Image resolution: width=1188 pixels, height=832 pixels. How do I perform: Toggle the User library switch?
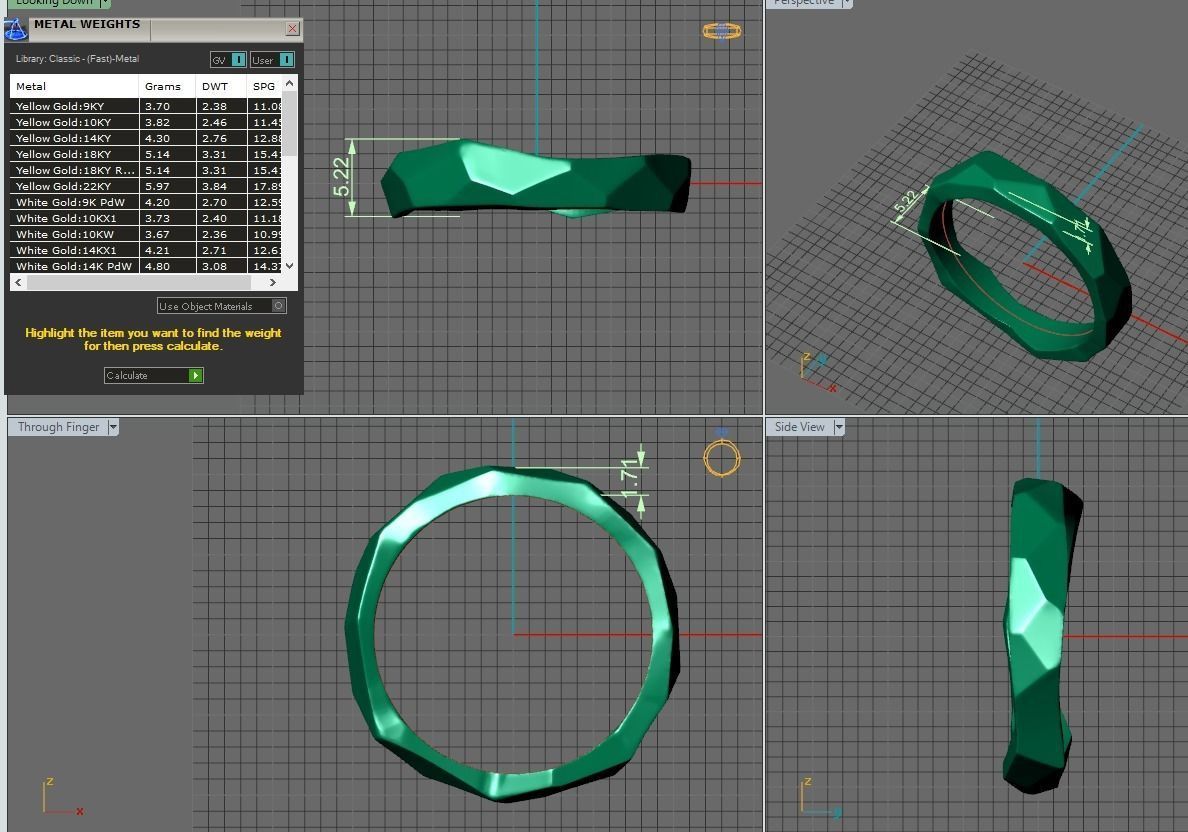point(286,60)
